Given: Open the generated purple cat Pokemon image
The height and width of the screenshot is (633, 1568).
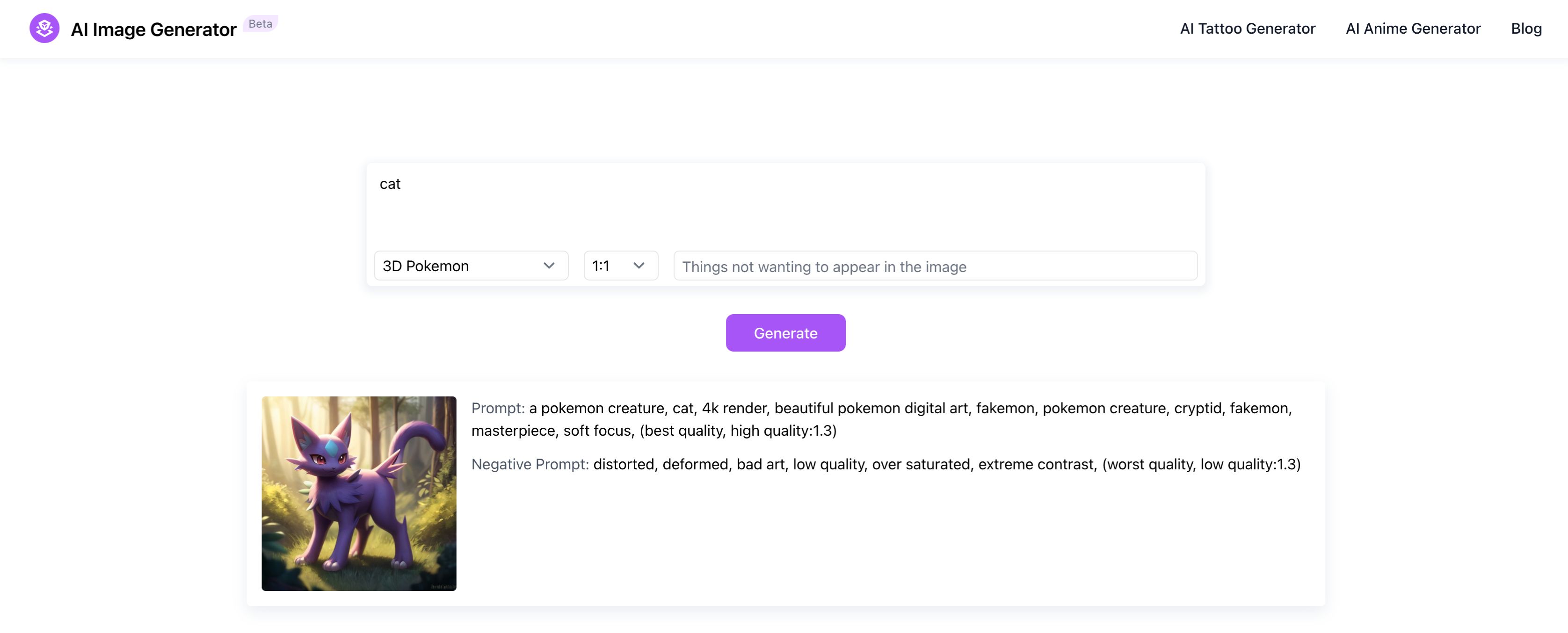Looking at the screenshot, I should click(x=358, y=493).
